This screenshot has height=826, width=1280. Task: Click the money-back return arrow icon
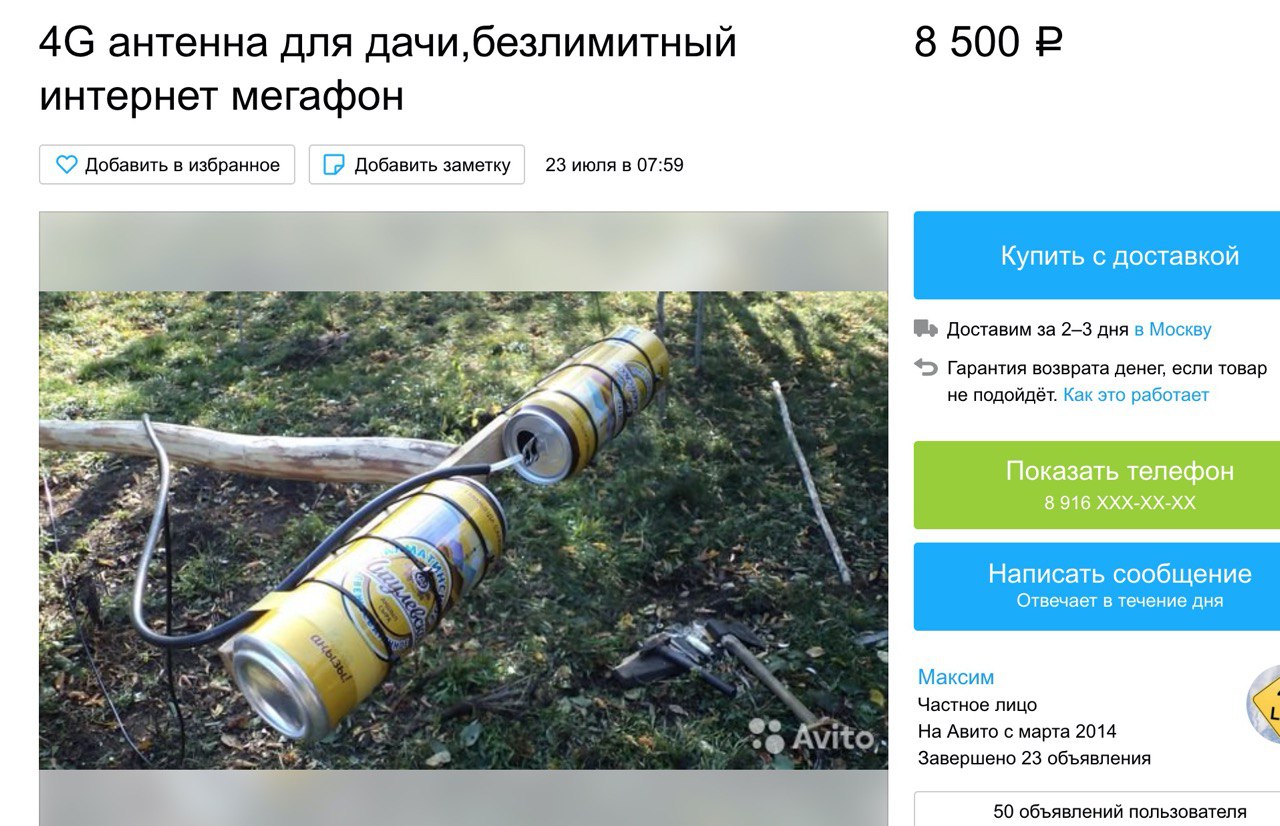click(926, 367)
